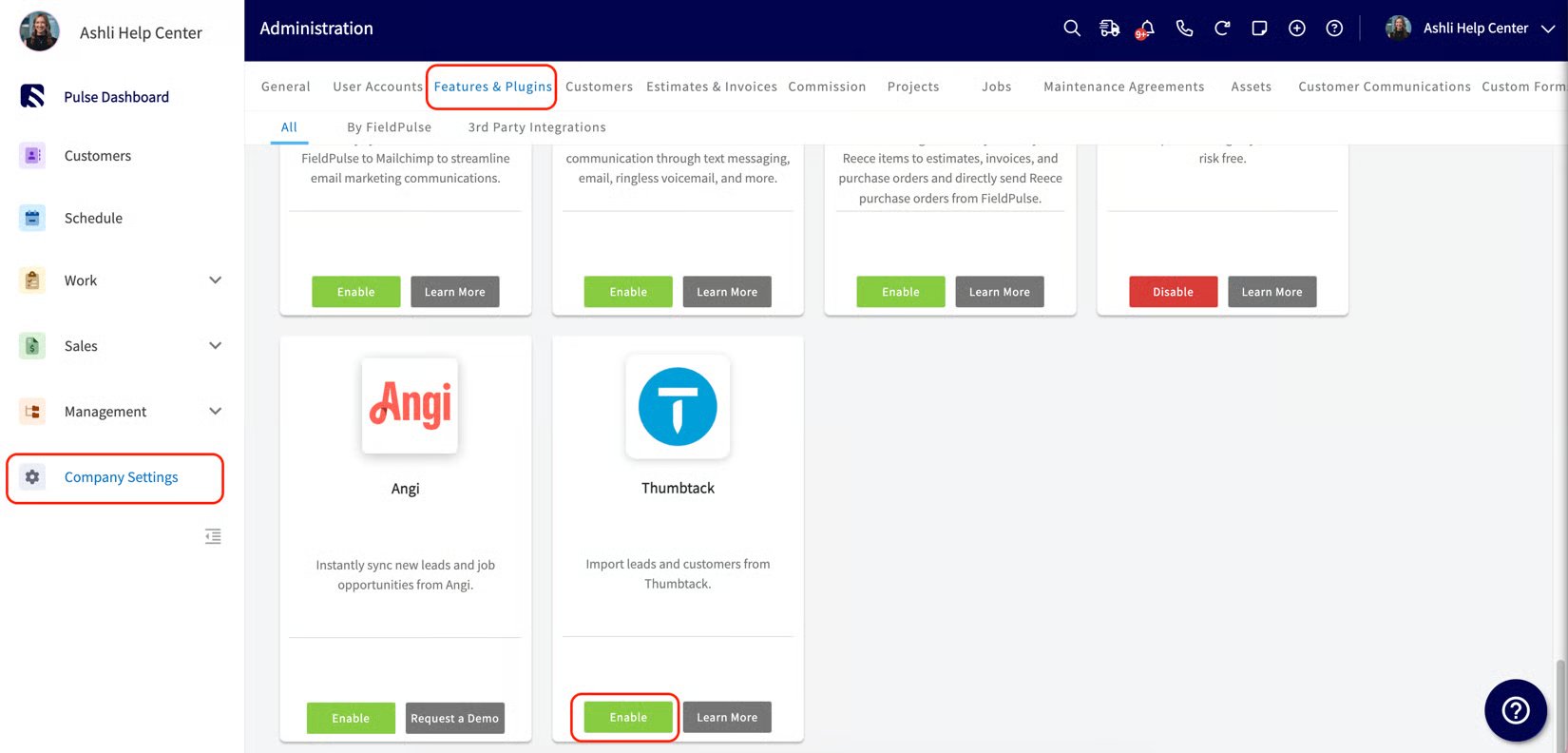Viewport: 1568px width, 753px height.
Task: Go to Customer Communications tab
Action: (x=1385, y=87)
